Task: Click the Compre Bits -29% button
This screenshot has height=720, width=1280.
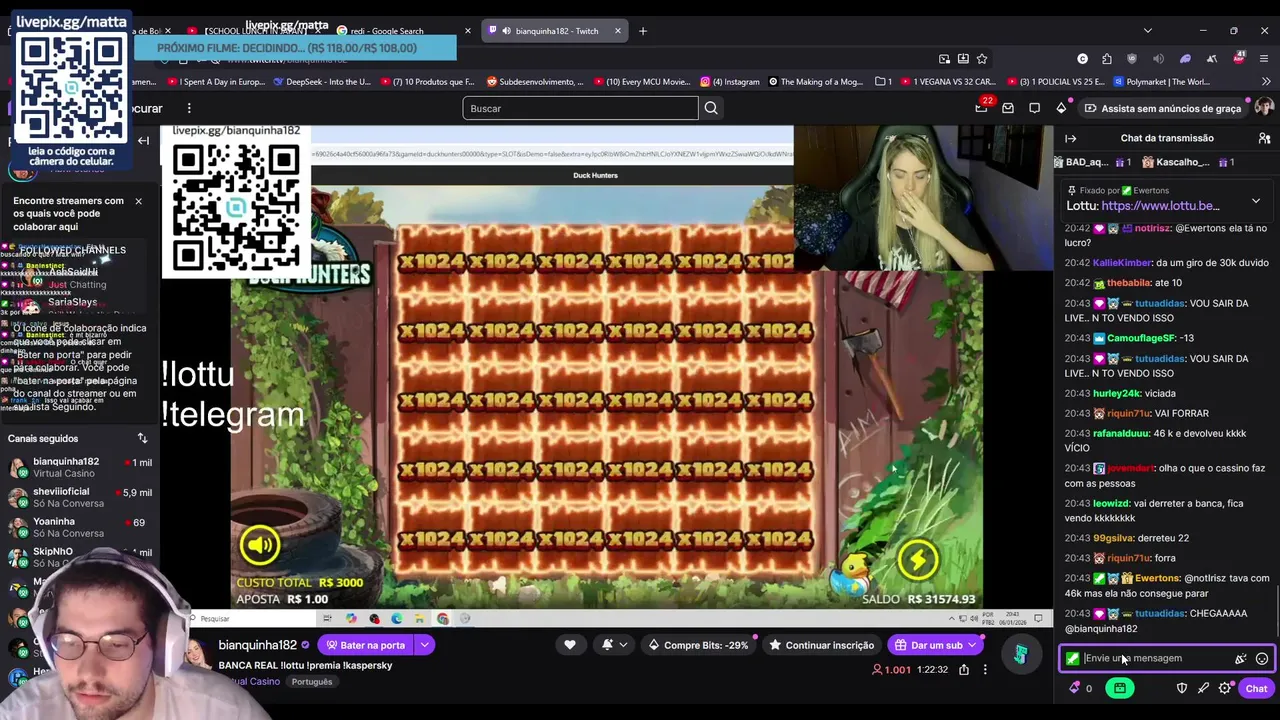Action: coord(698,645)
